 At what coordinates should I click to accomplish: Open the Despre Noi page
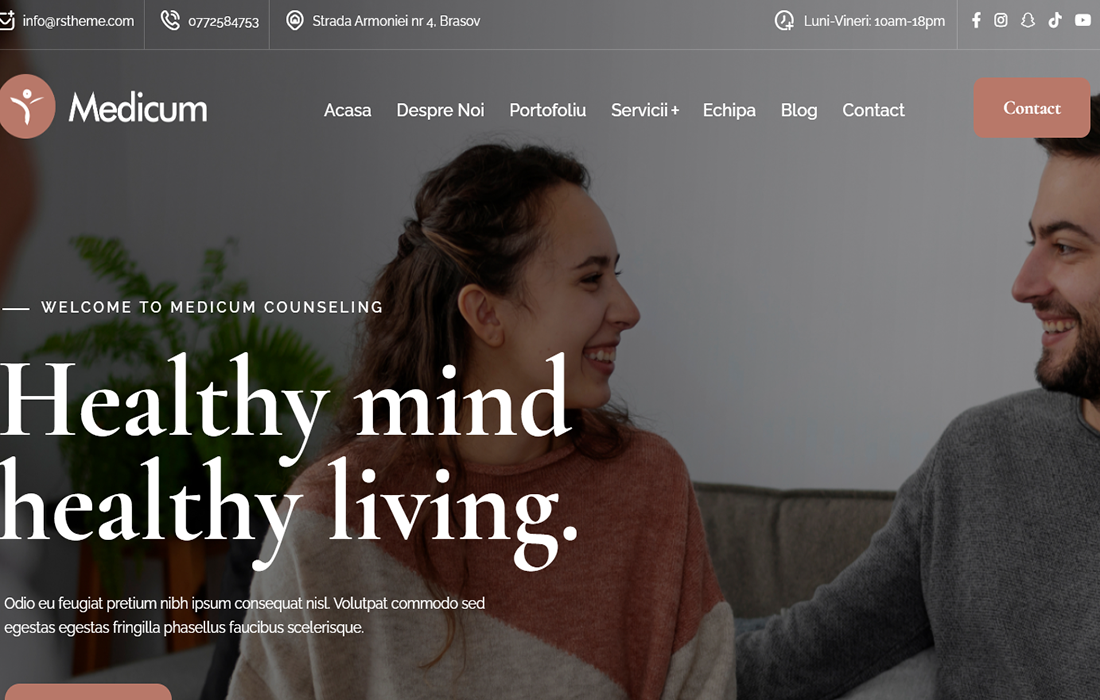tap(440, 110)
